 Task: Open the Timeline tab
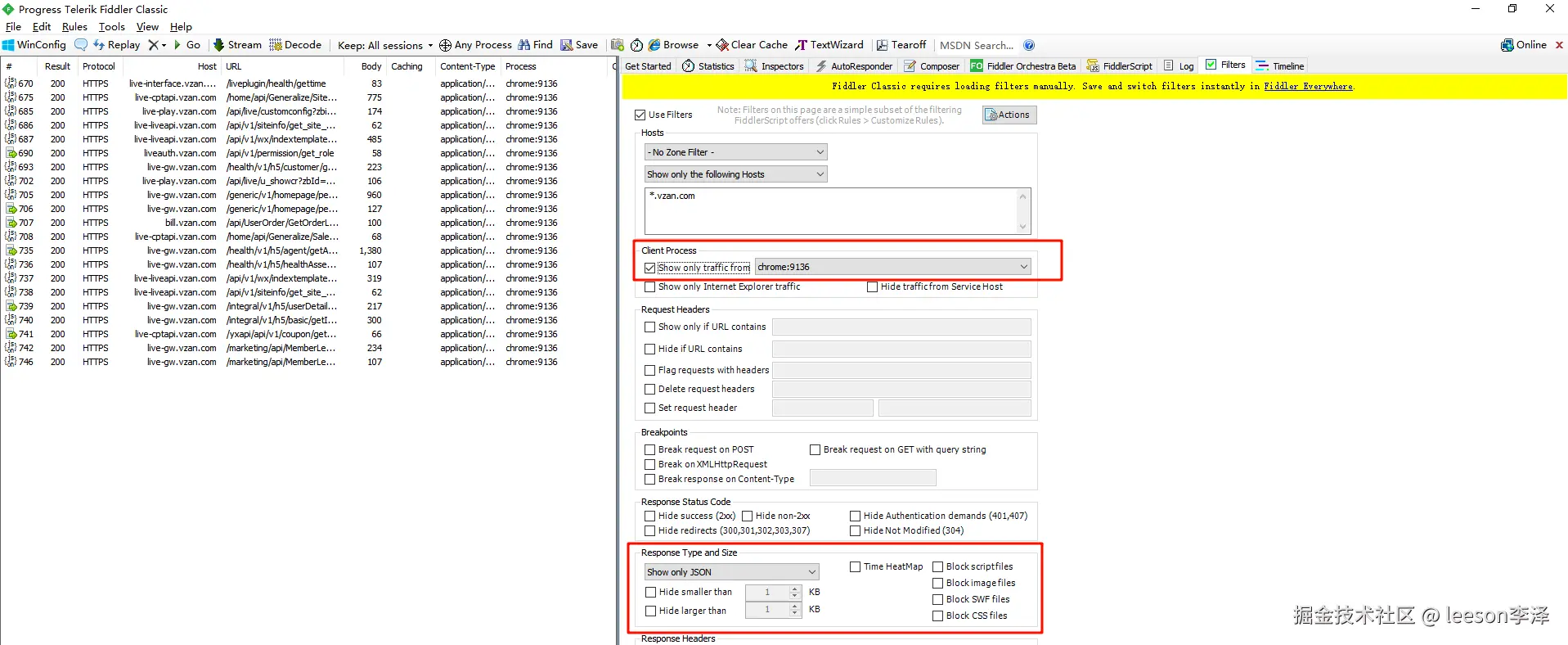pyautogui.click(x=1280, y=66)
